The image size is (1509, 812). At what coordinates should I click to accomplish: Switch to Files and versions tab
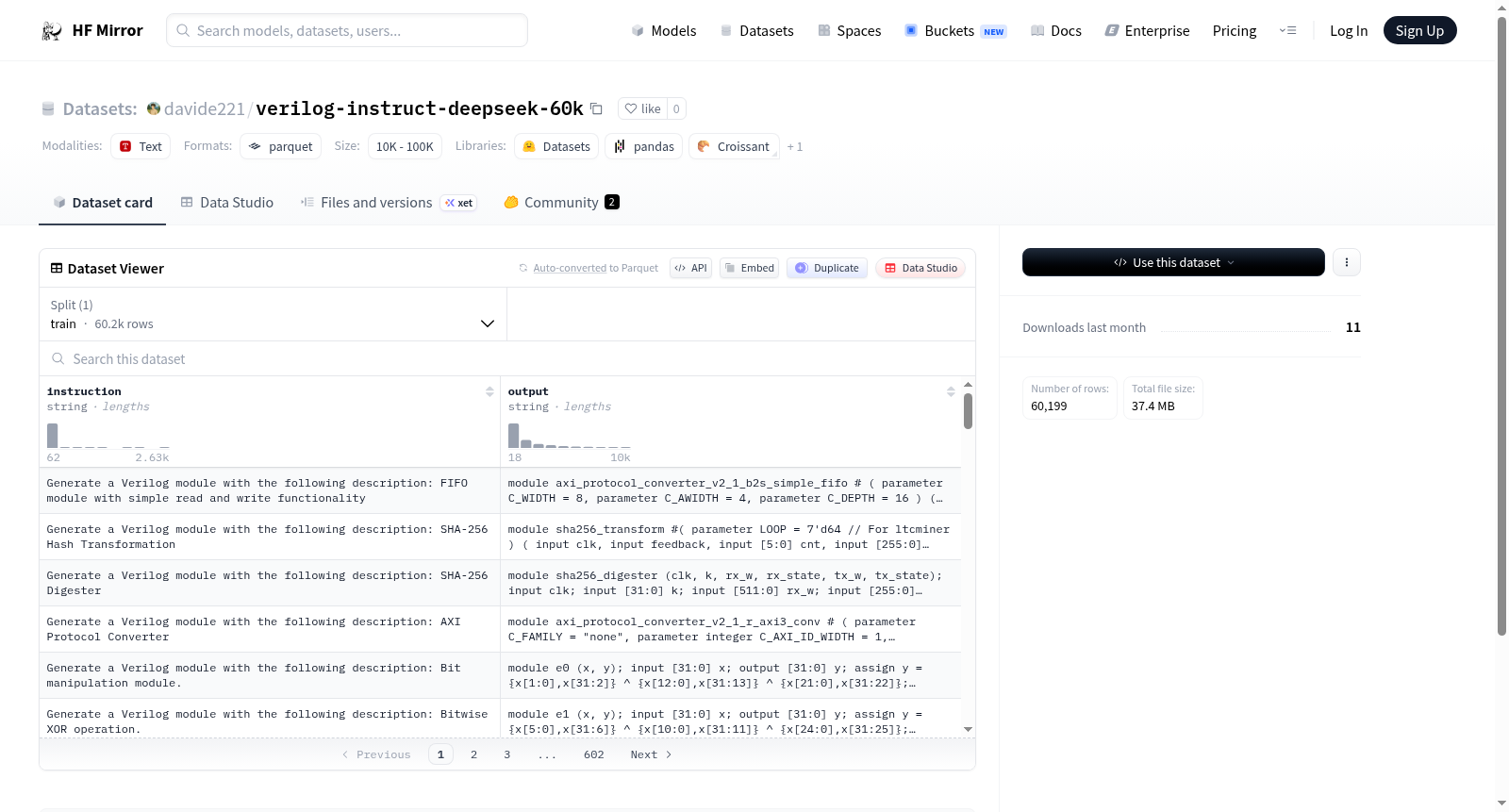(x=388, y=203)
